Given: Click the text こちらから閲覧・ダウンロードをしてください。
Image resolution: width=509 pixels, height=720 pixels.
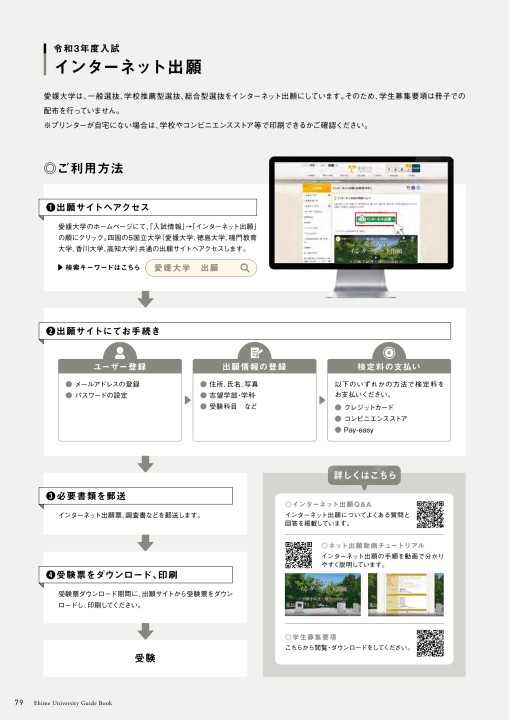Looking at the screenshot, I should 348,647.
